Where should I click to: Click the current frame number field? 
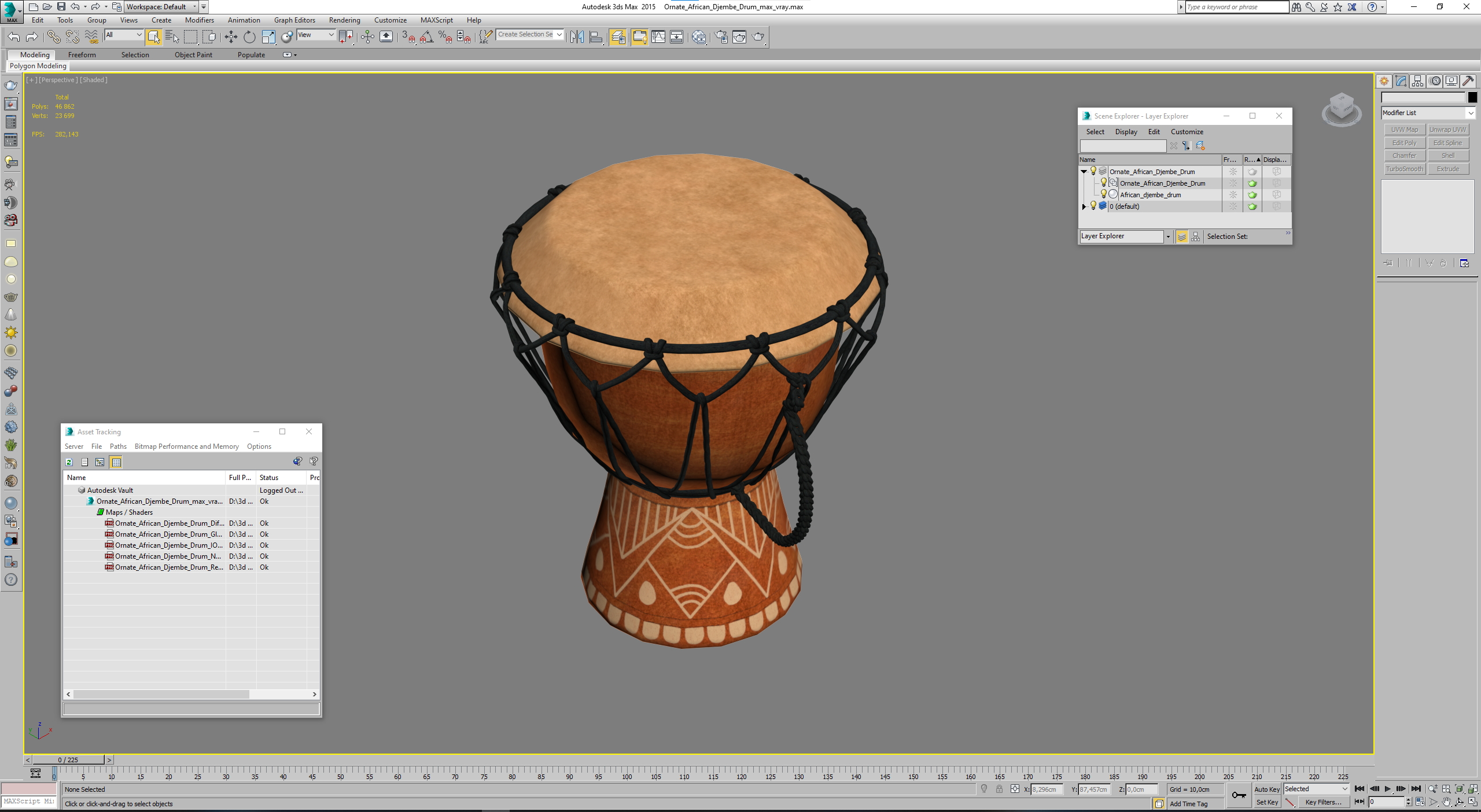(1386, 802)
